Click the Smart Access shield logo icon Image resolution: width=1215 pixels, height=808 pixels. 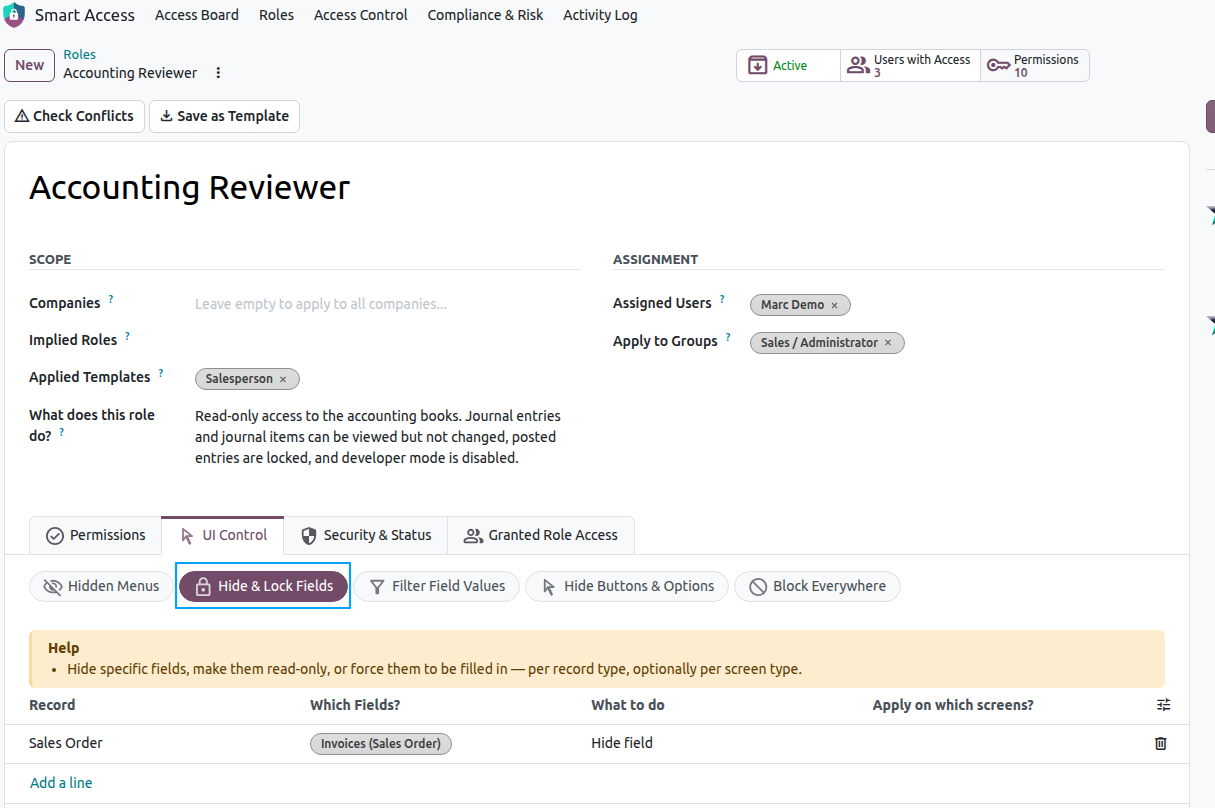[x=14, y=15]
